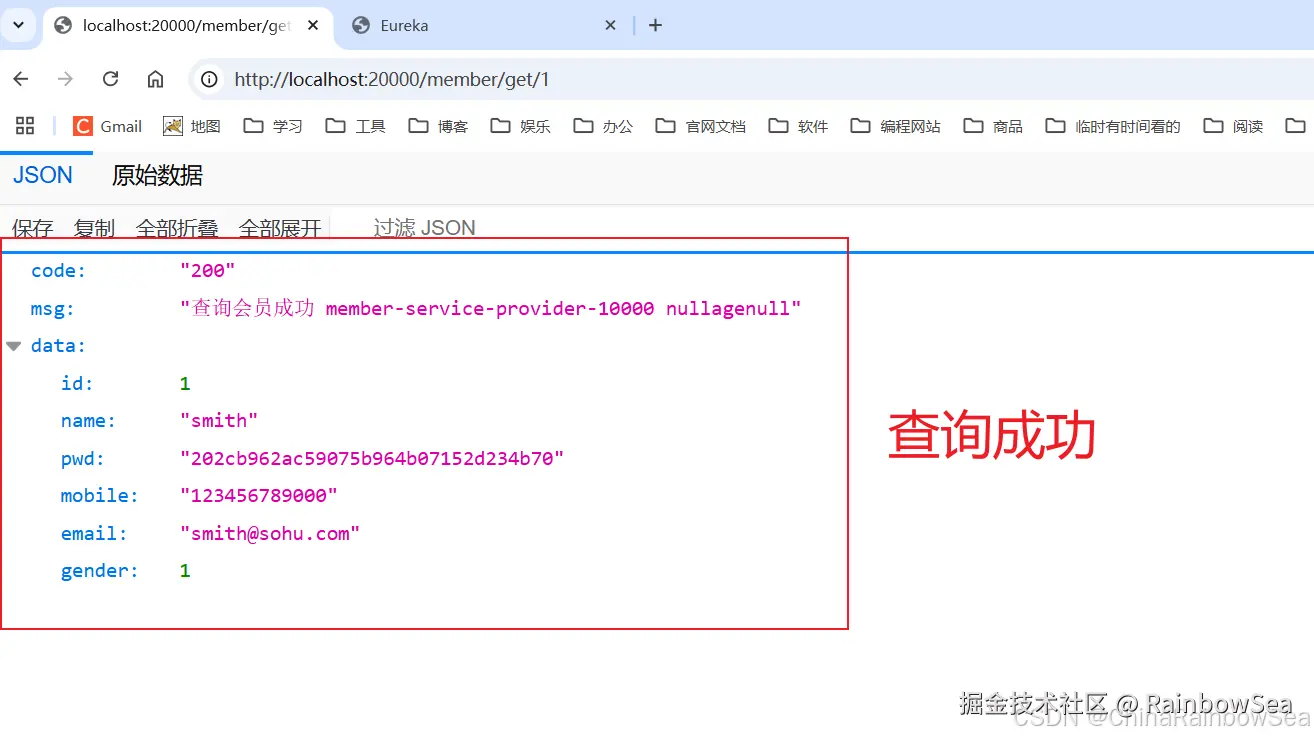
Task: Select the "123456789000" mobile value
Action: pos(259,496)
